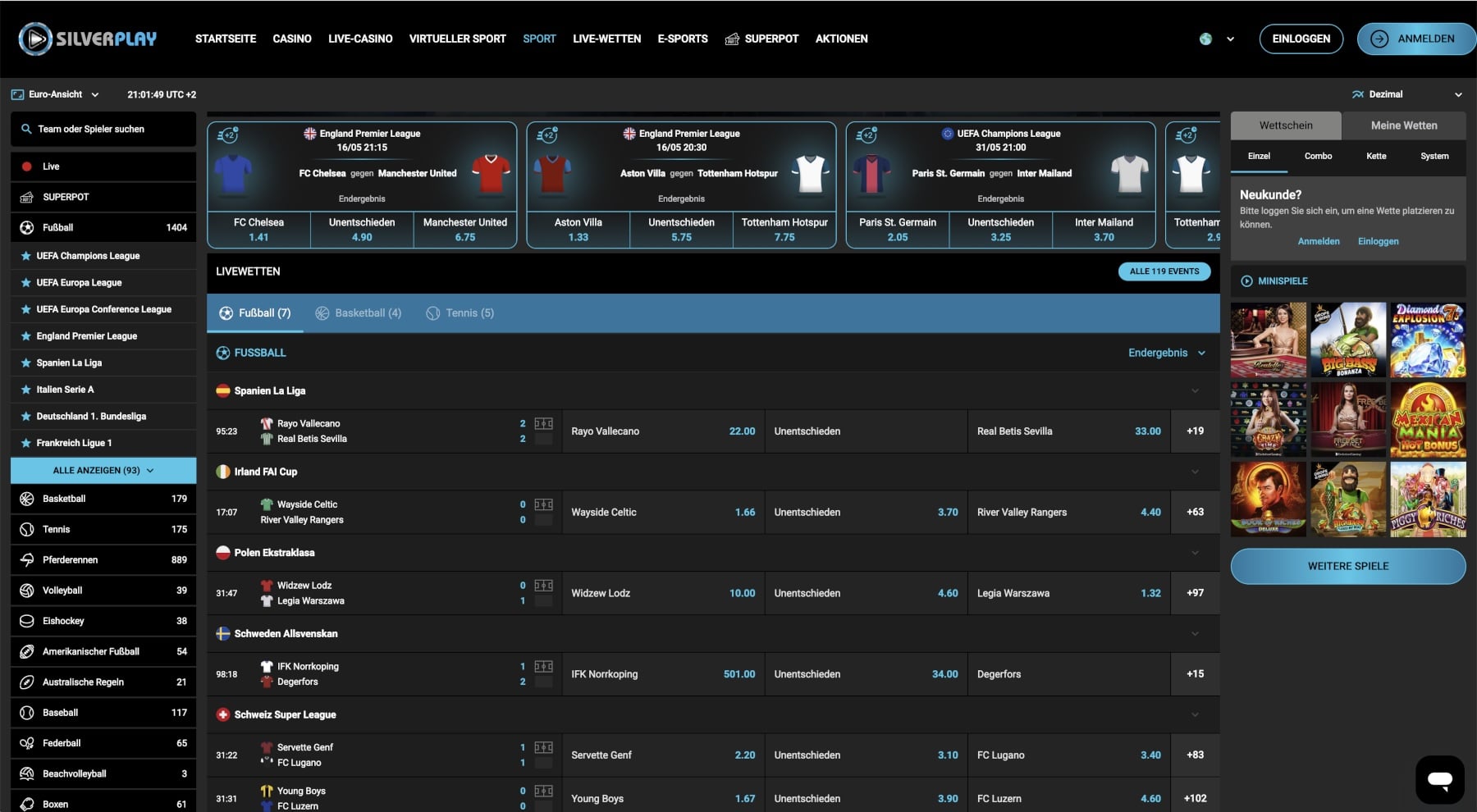Open the Dezimal odds format dropdown
Image resolution: width=1477 pixels, height=812 pixels.
point(1407,94)
